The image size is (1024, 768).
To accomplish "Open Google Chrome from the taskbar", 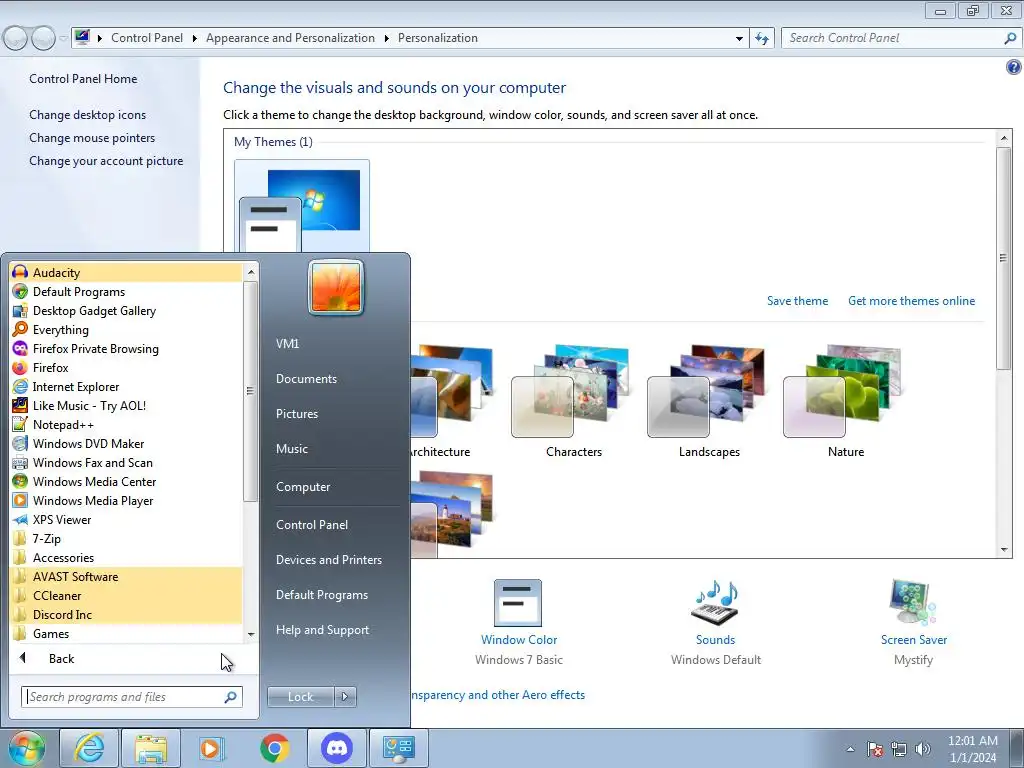I will click(275, 748).
